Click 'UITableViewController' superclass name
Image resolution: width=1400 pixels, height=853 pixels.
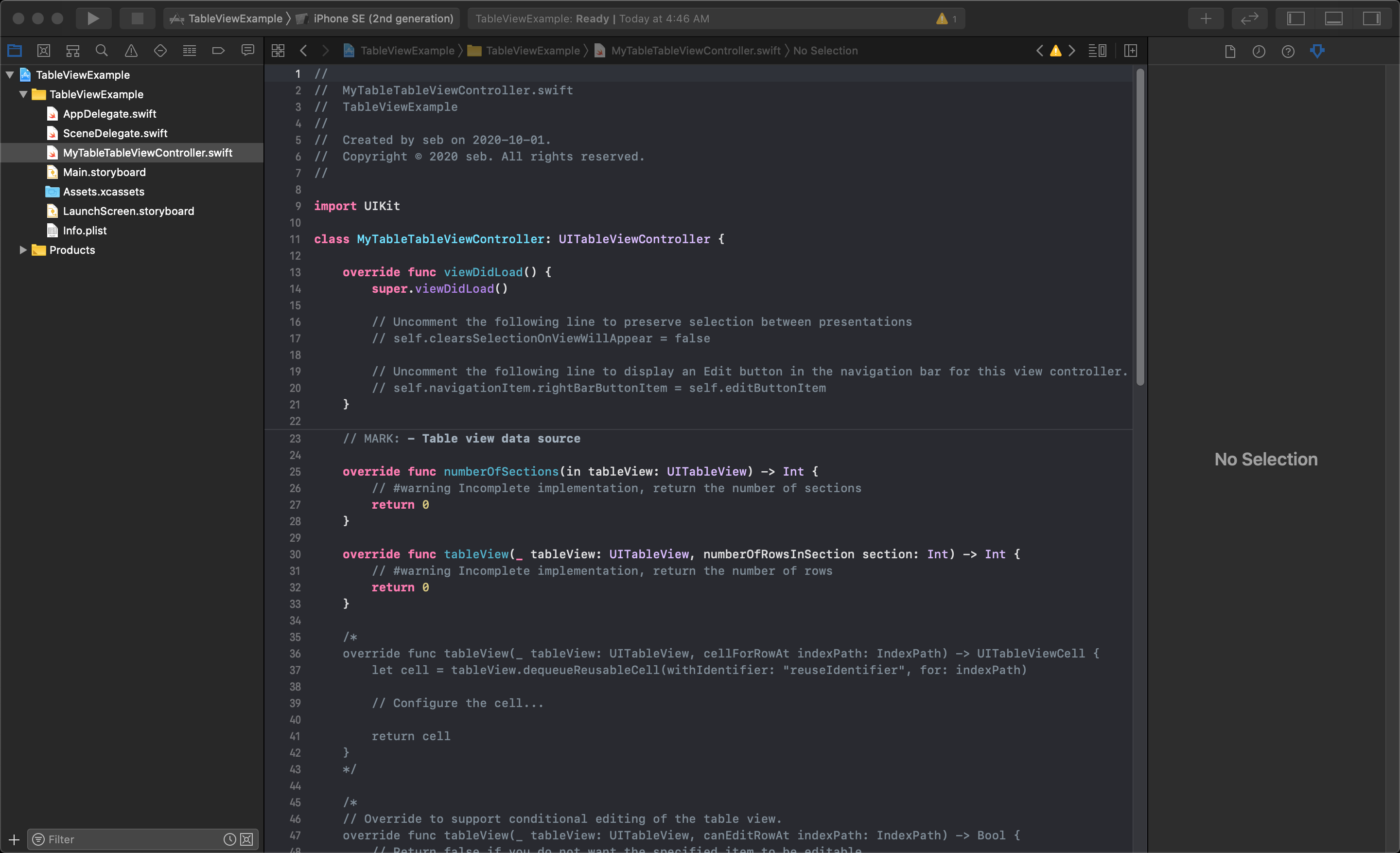coord(634,239)
